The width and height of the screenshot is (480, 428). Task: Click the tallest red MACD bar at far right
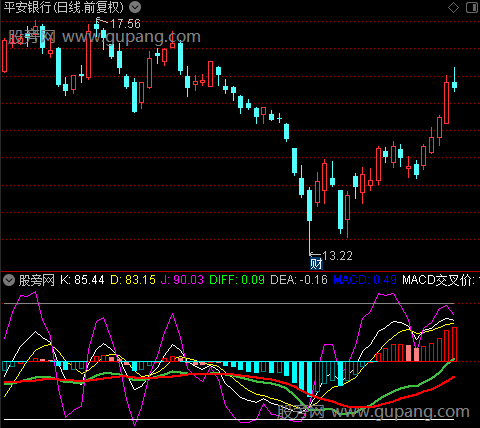pyautogui.click(x=454, y=344)
